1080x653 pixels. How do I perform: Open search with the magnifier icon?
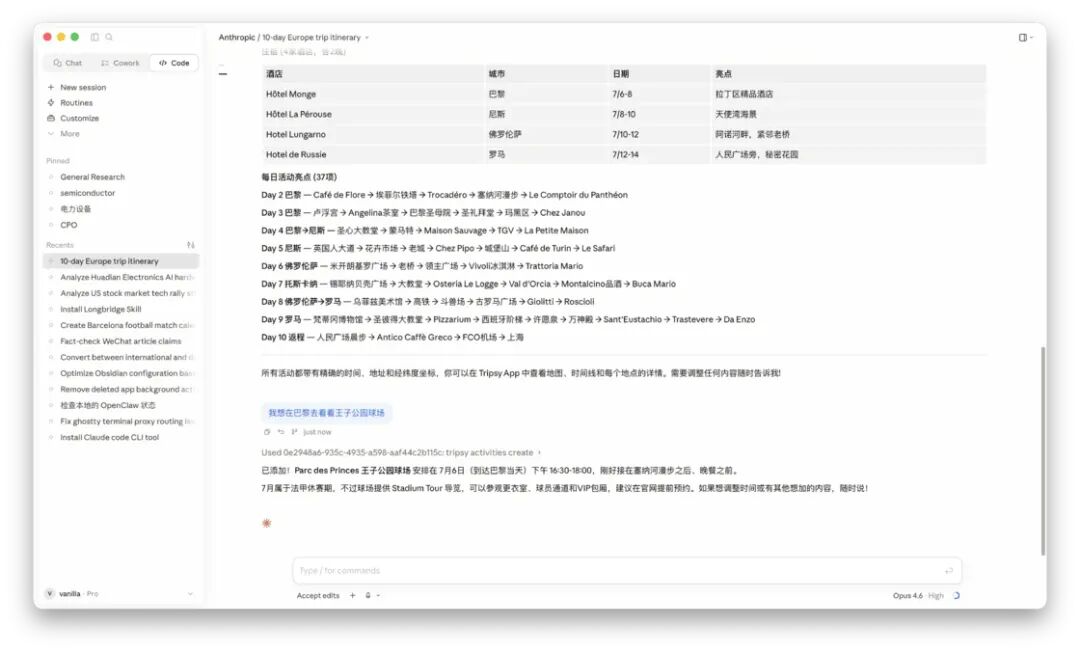[109, 37]
